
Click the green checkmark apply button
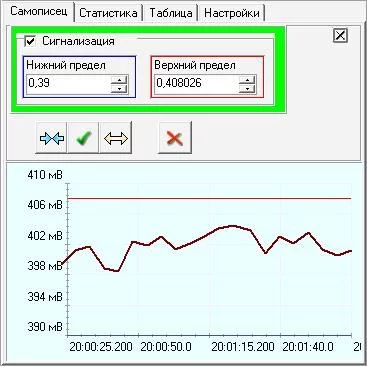(83, 138)
